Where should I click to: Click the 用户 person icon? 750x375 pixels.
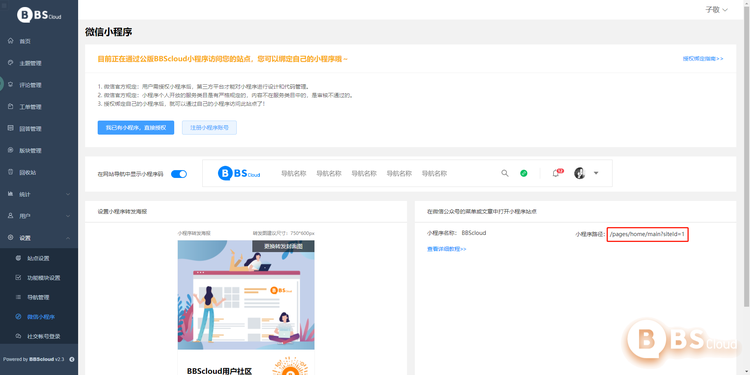coord(11,216)
